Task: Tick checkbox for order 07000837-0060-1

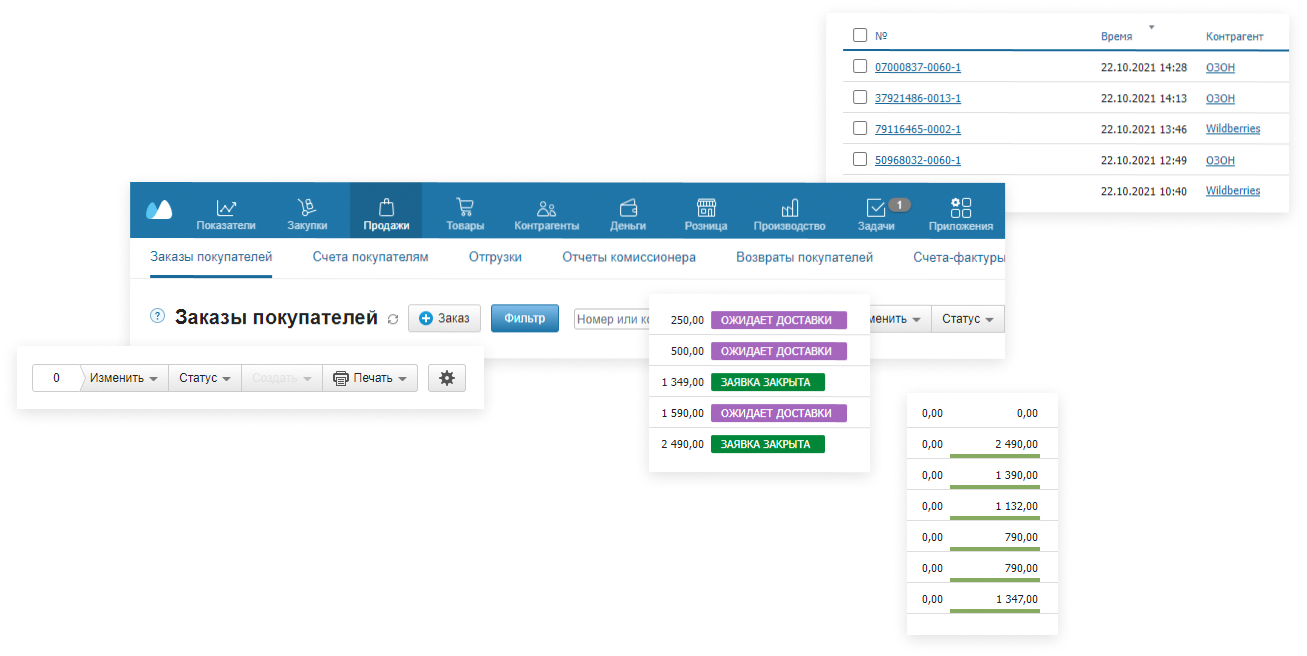Action: (x=860, y=67)
